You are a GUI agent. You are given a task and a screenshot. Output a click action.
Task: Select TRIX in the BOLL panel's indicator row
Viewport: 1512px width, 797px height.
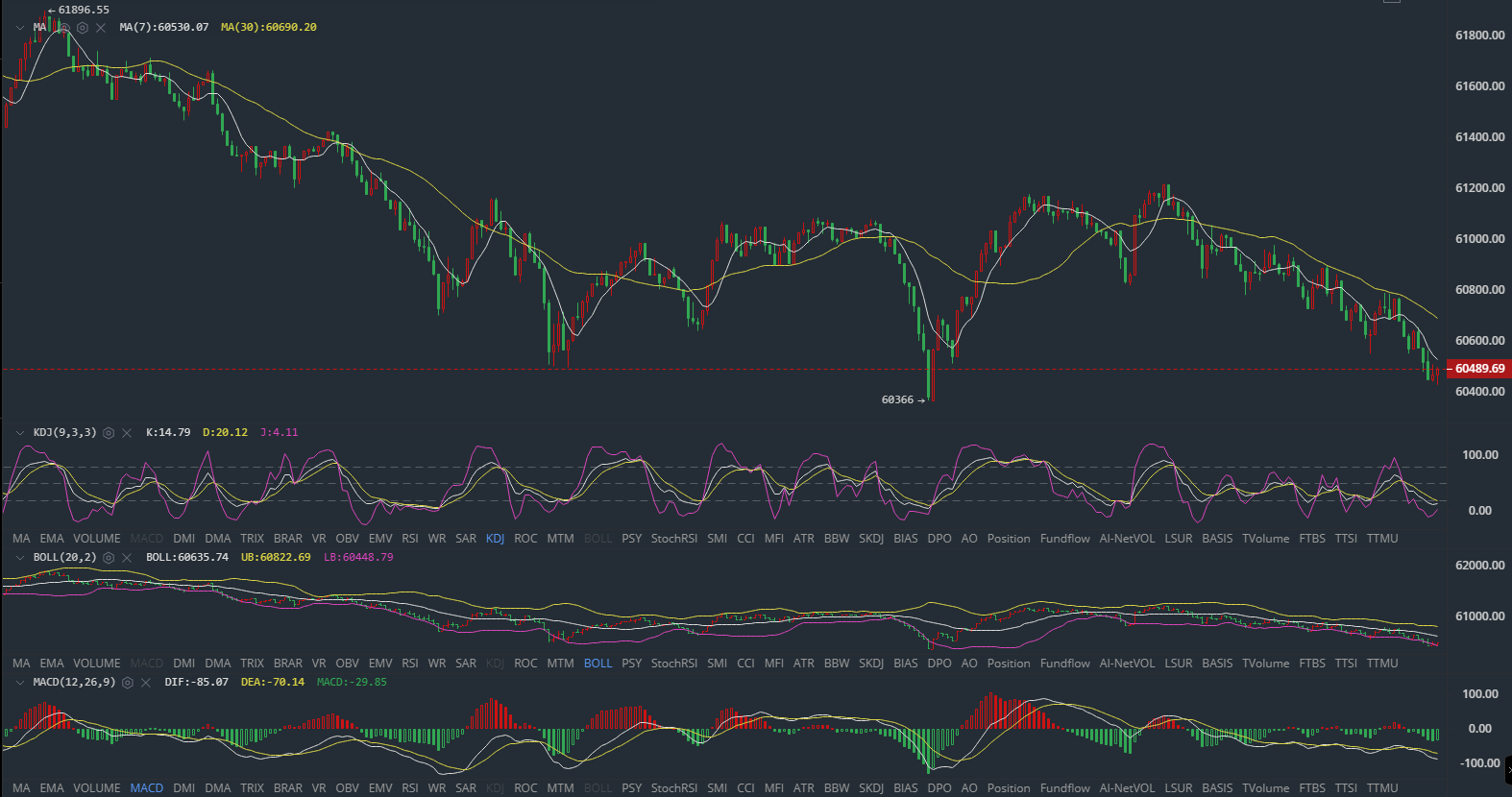coord(252,664)
